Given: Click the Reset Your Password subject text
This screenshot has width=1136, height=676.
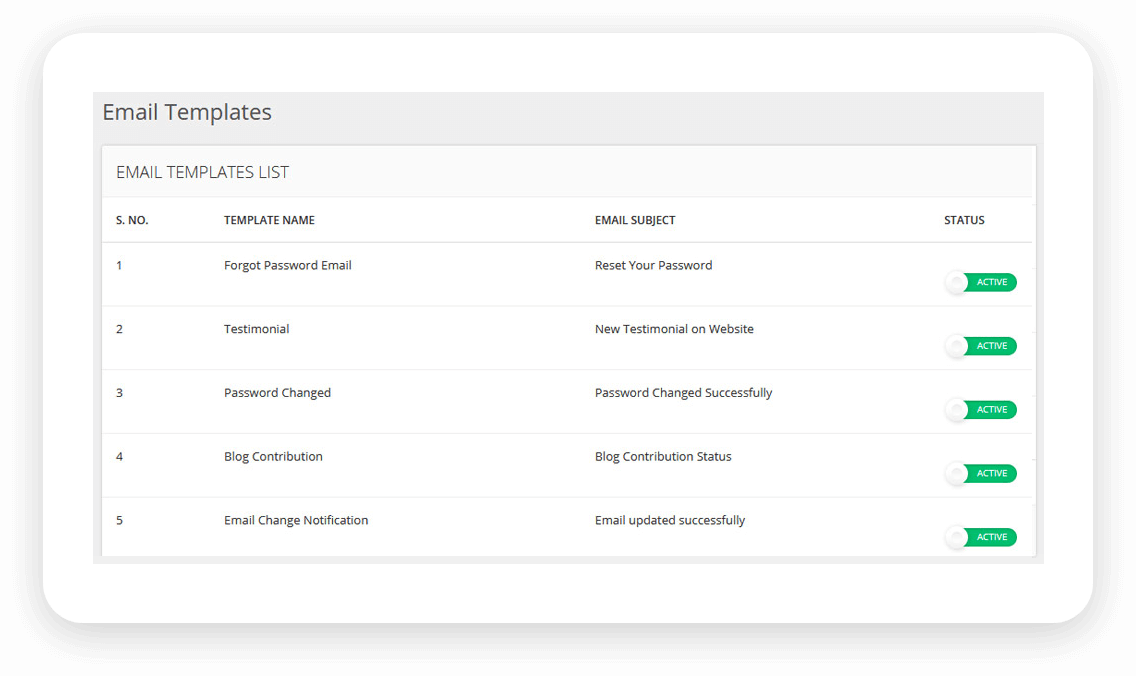Looking at the screenshot, I should coord(653,265).
